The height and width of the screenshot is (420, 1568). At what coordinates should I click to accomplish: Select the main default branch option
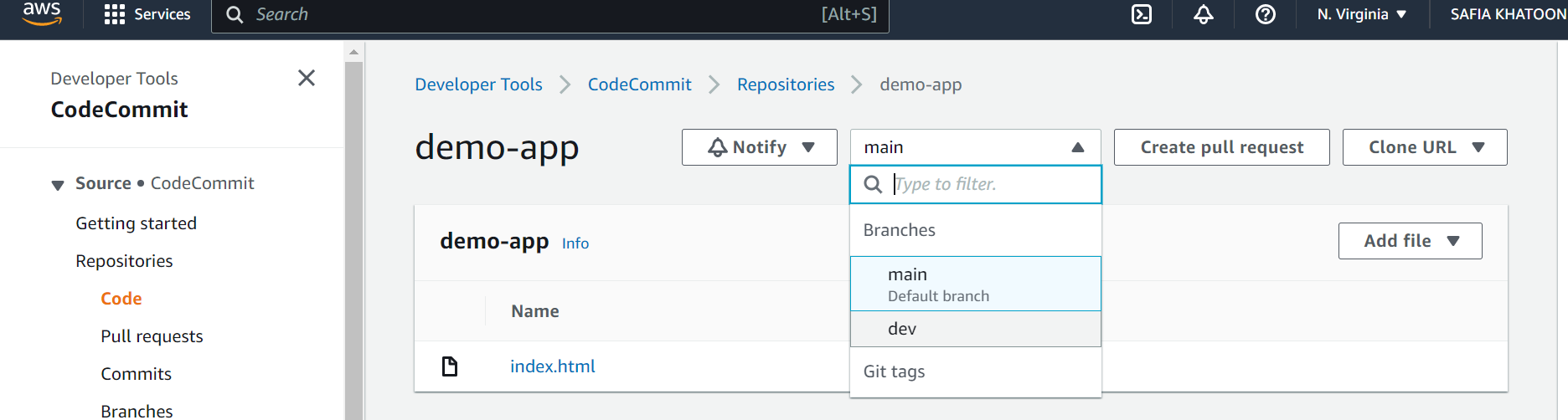coord(976,284)
